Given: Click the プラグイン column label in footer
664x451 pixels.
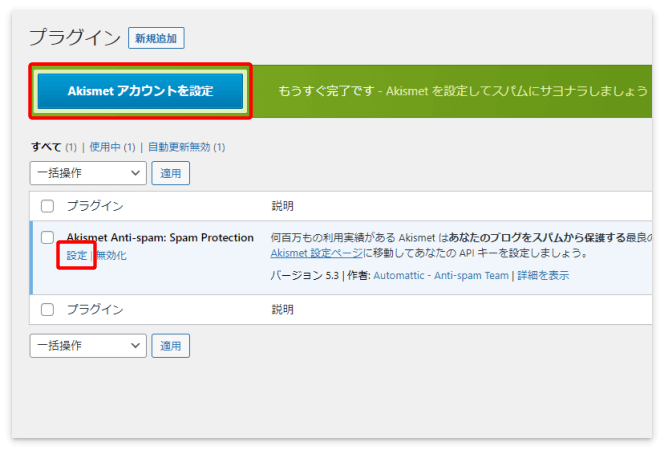Looking at the screenshot, I should click(x=95, y=309).
